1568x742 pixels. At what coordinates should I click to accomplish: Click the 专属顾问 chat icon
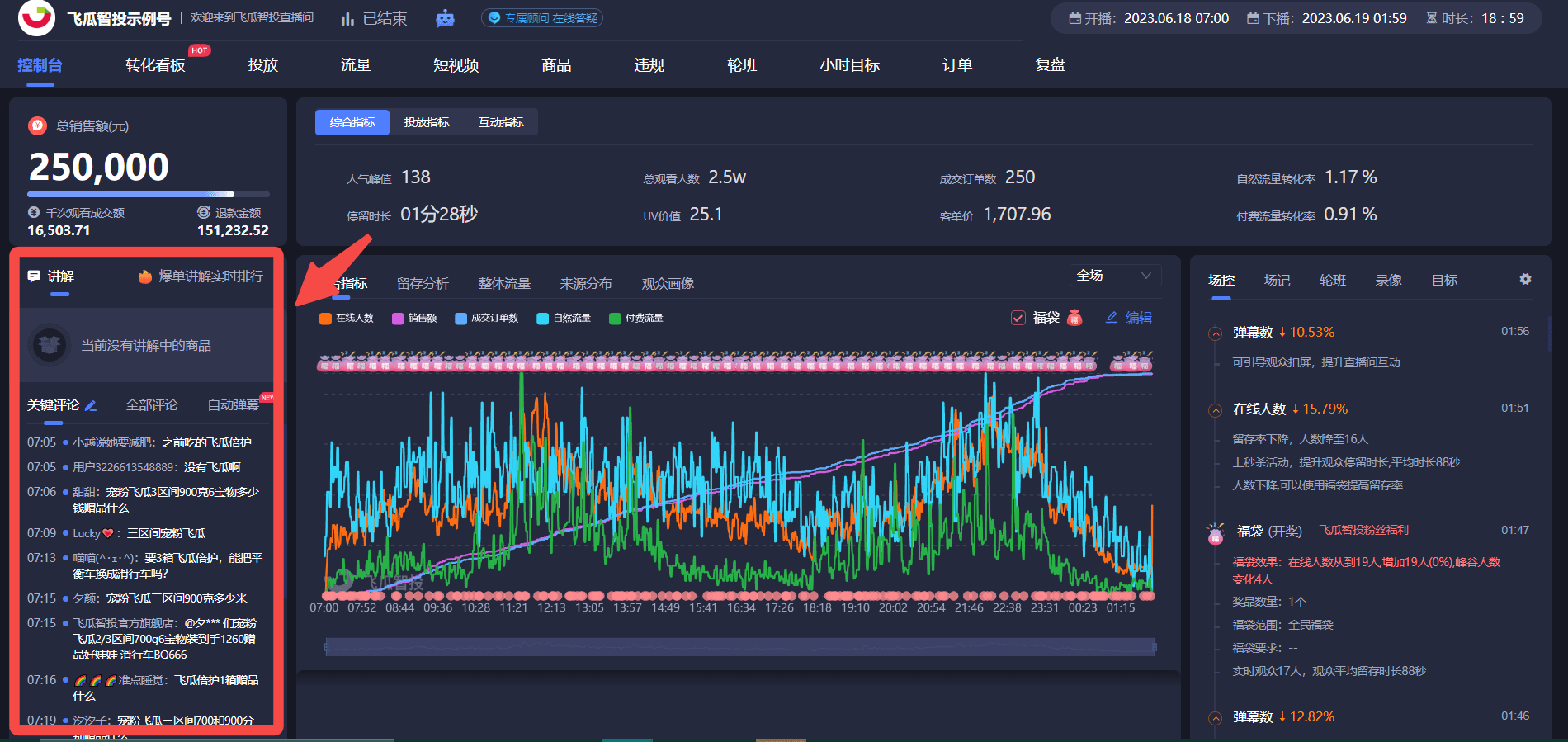(x=494, y=17)
